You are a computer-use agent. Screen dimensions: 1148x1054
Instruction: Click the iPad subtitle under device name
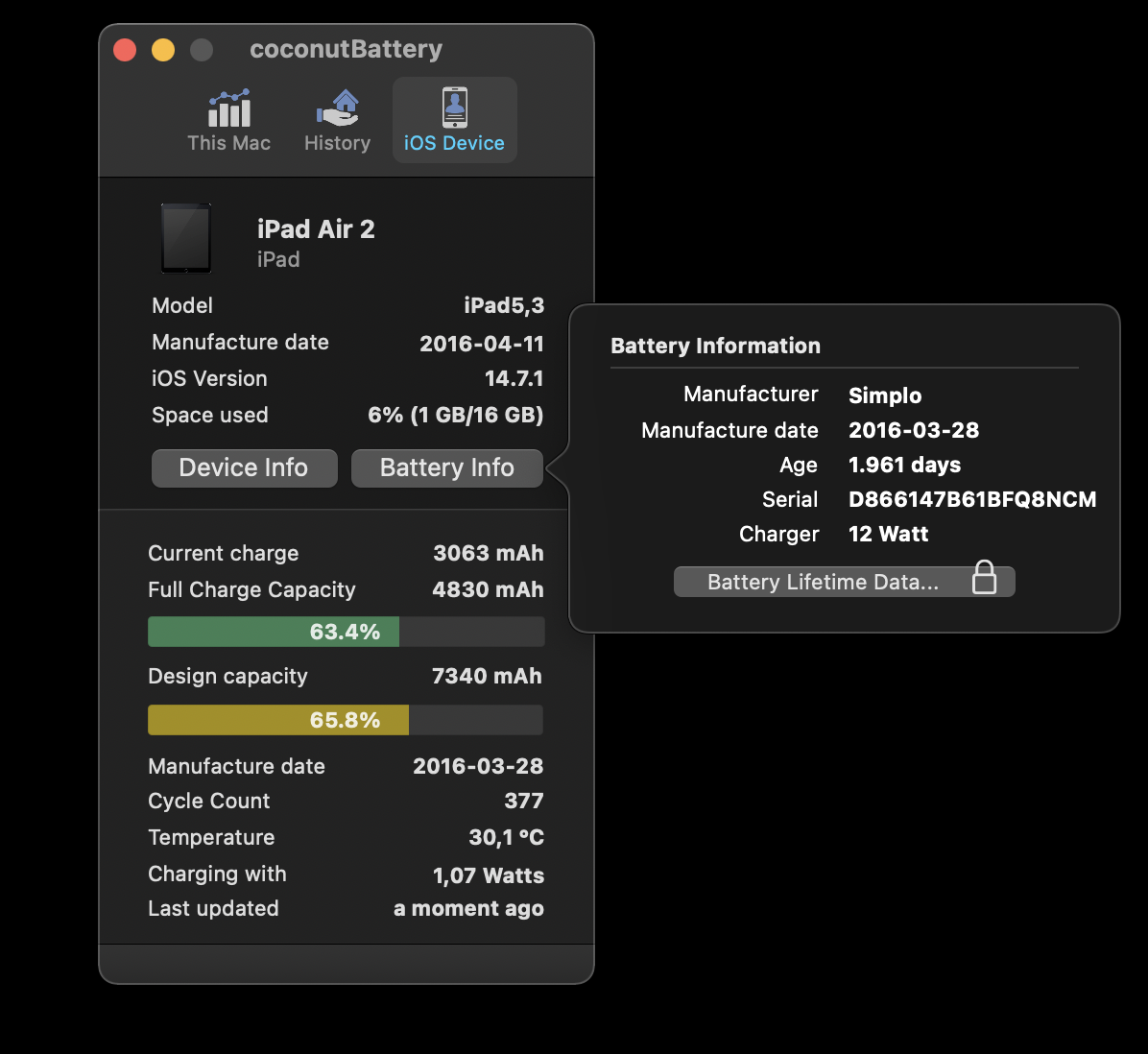(x=278, y=259)
